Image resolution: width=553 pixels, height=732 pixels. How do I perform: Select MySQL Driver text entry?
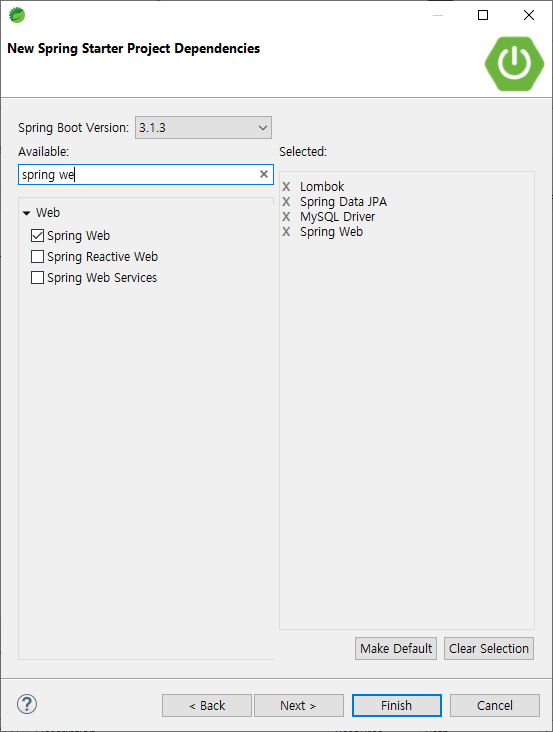337,217
